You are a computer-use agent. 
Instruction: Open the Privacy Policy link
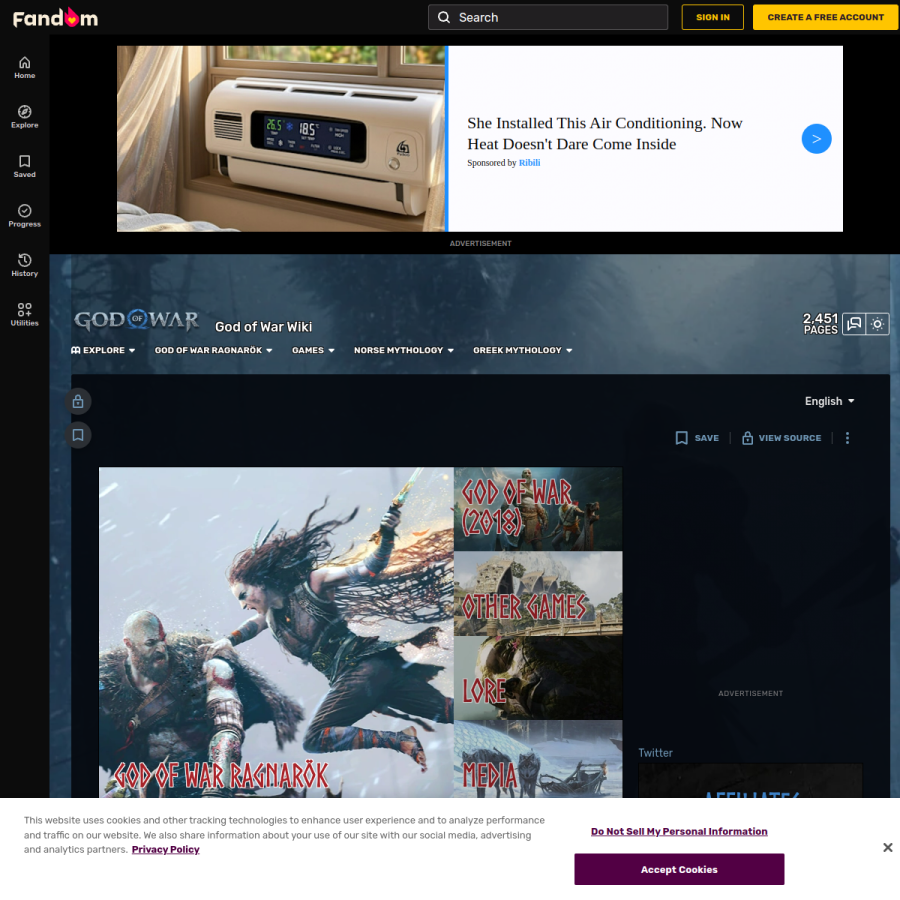165,849
